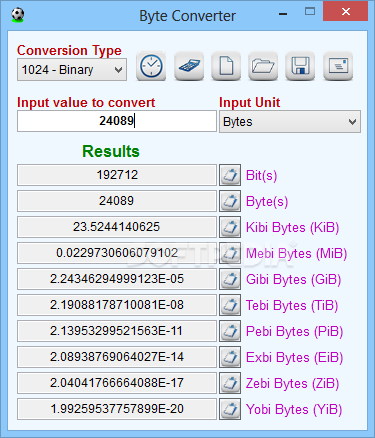Click the Conversion Type label
Viewport: 375px width, 438px height.
pyautogui.click(x=69, y=51)
